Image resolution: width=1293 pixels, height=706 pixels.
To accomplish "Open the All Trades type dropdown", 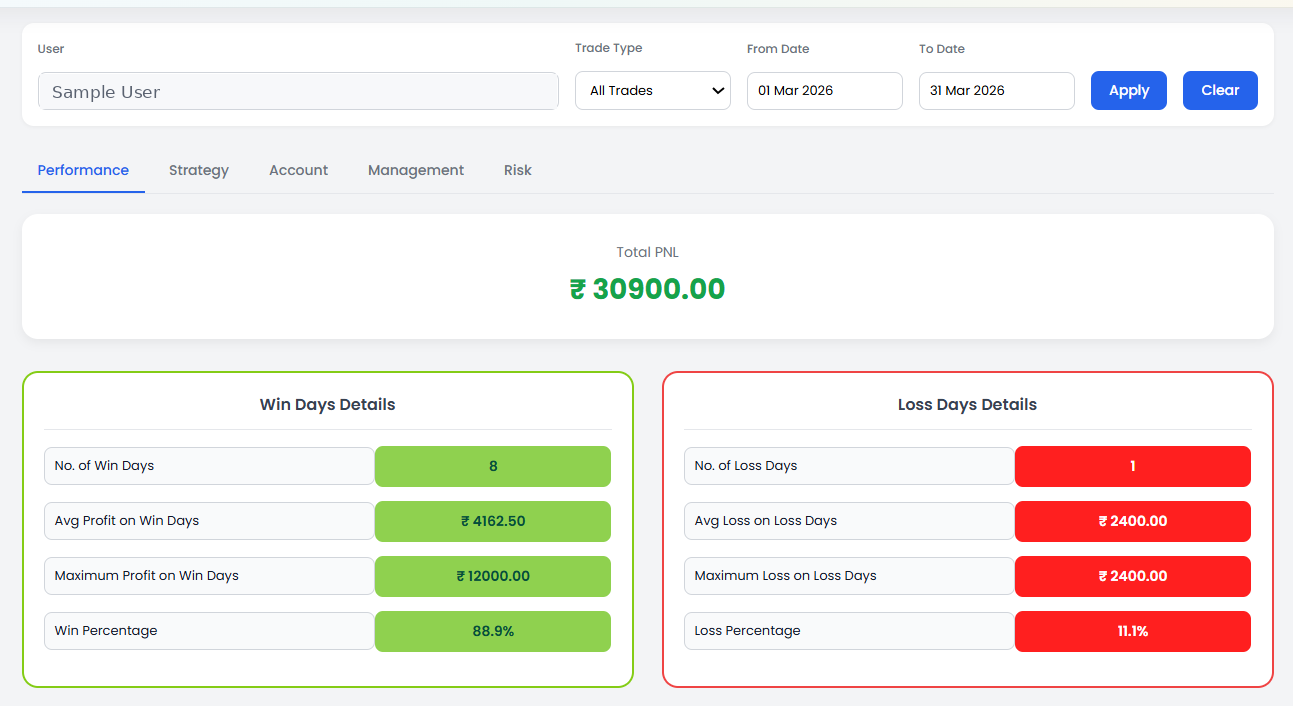I will pyautogui.click(x=653, y=90).
